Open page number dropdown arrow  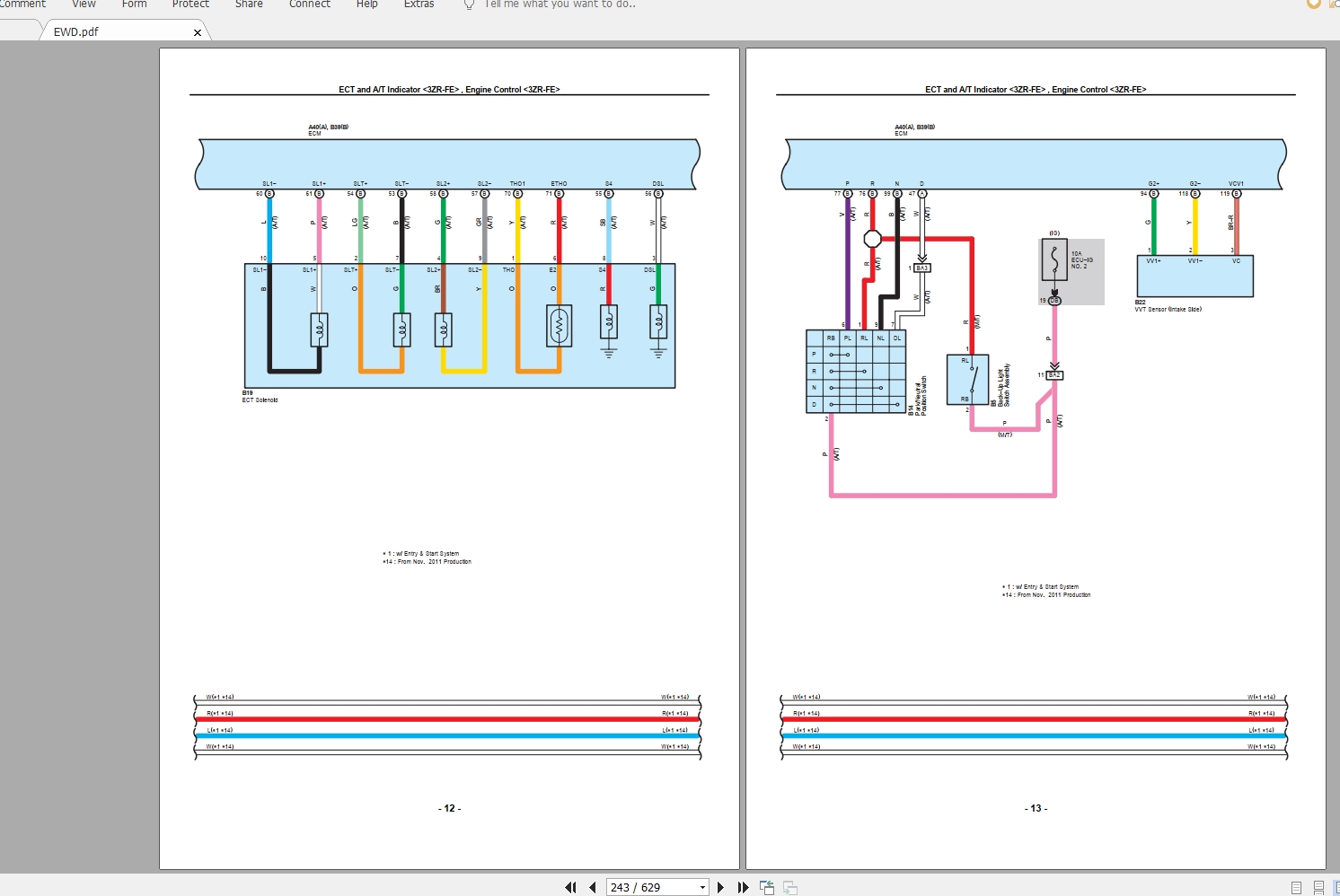coord(702,887)
